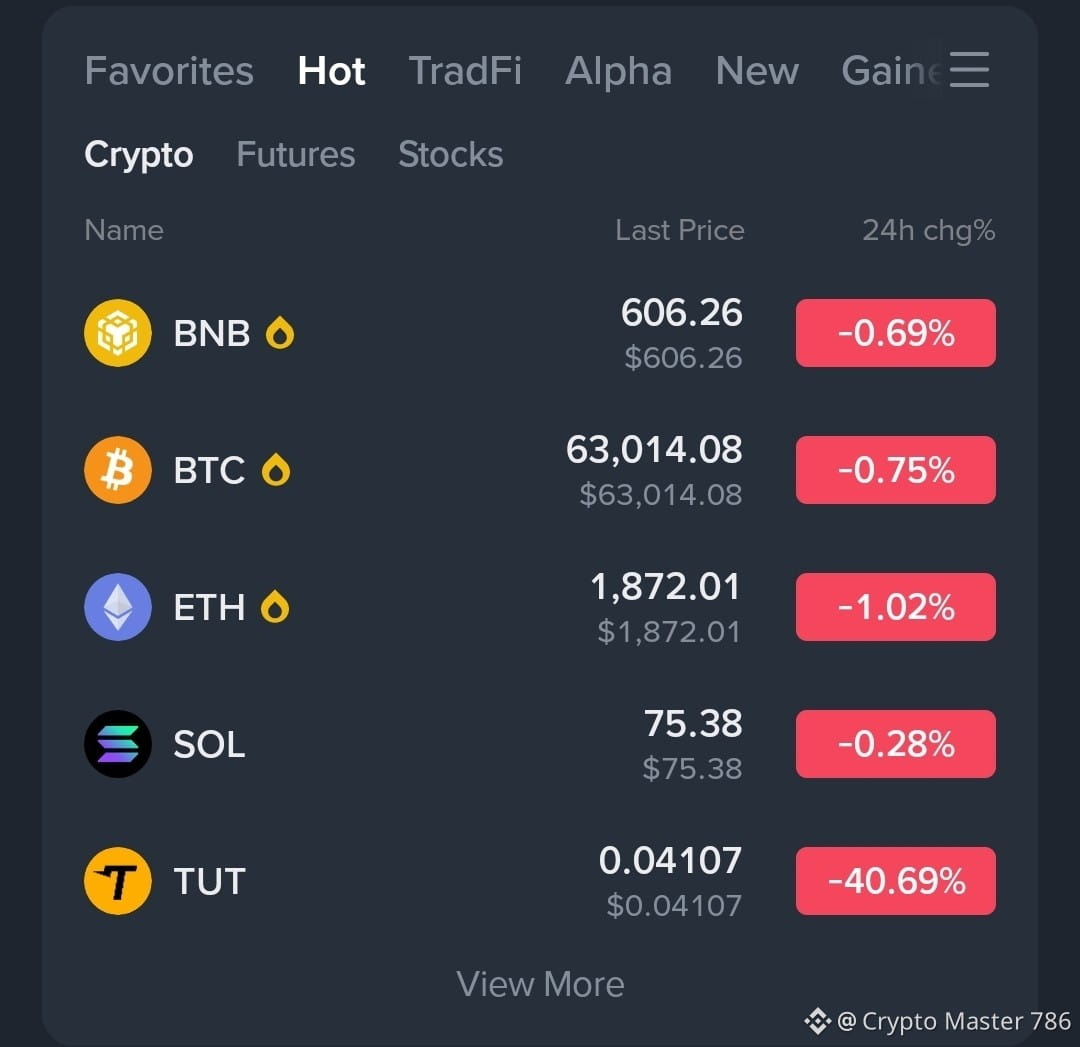Toggle the BNB -0.69% change badge
Image resolution: width=1080 pixels, height=1047 pixels.
895,333
